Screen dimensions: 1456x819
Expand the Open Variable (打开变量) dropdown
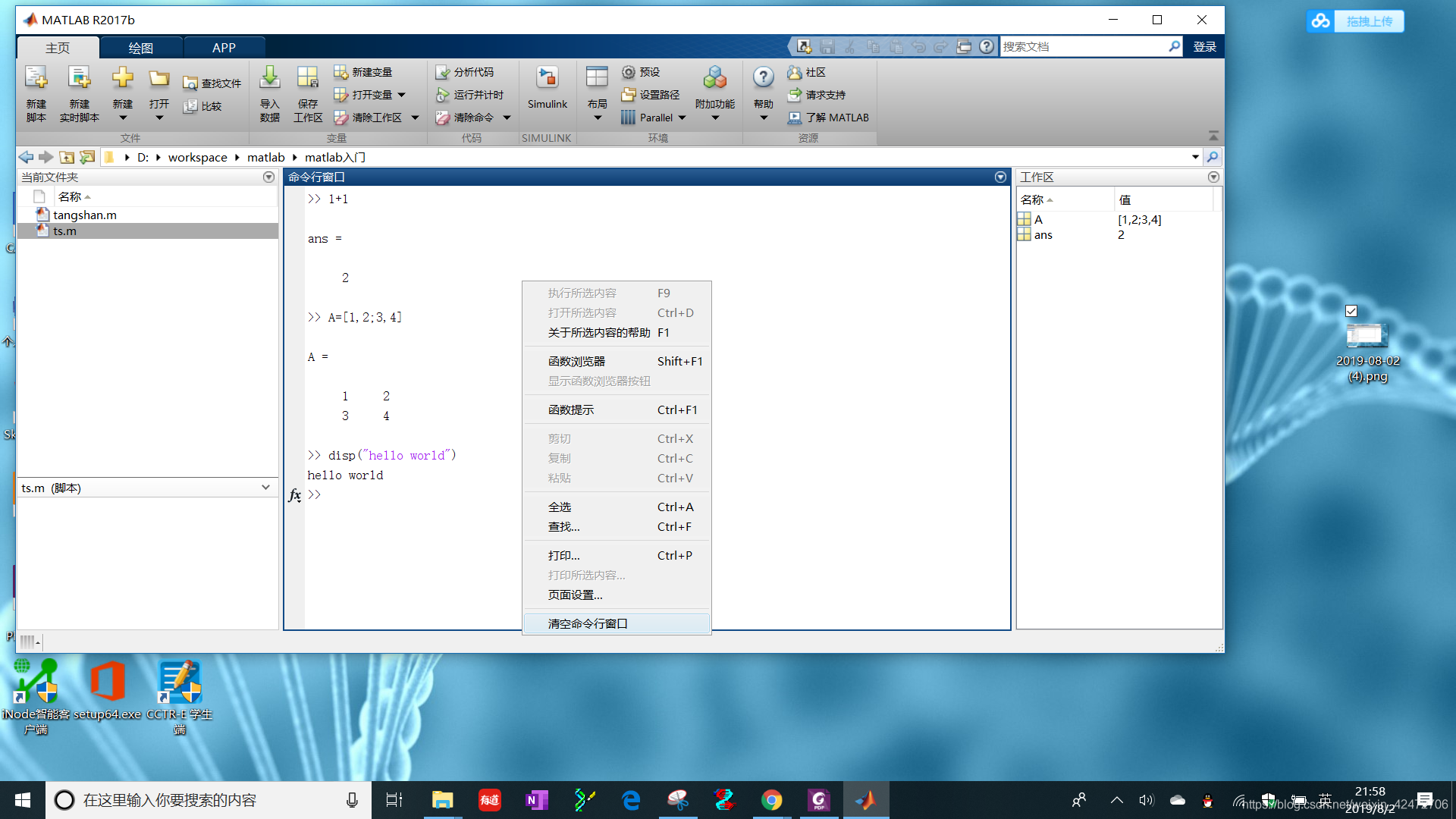(x=402, y=95)
